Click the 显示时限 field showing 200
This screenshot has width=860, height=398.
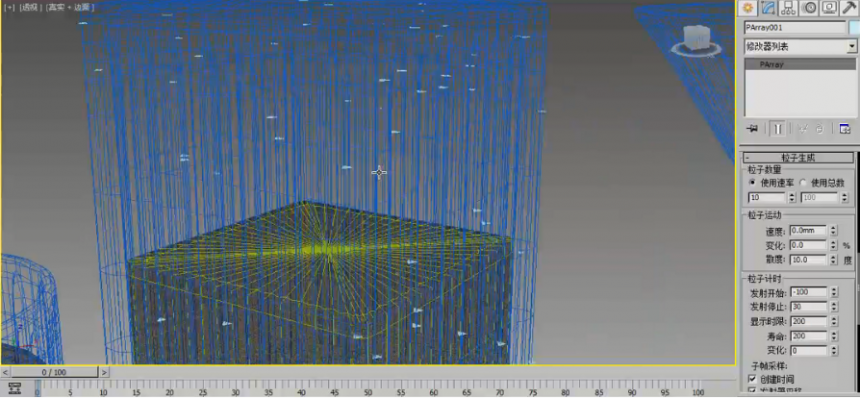pos(809,321)
